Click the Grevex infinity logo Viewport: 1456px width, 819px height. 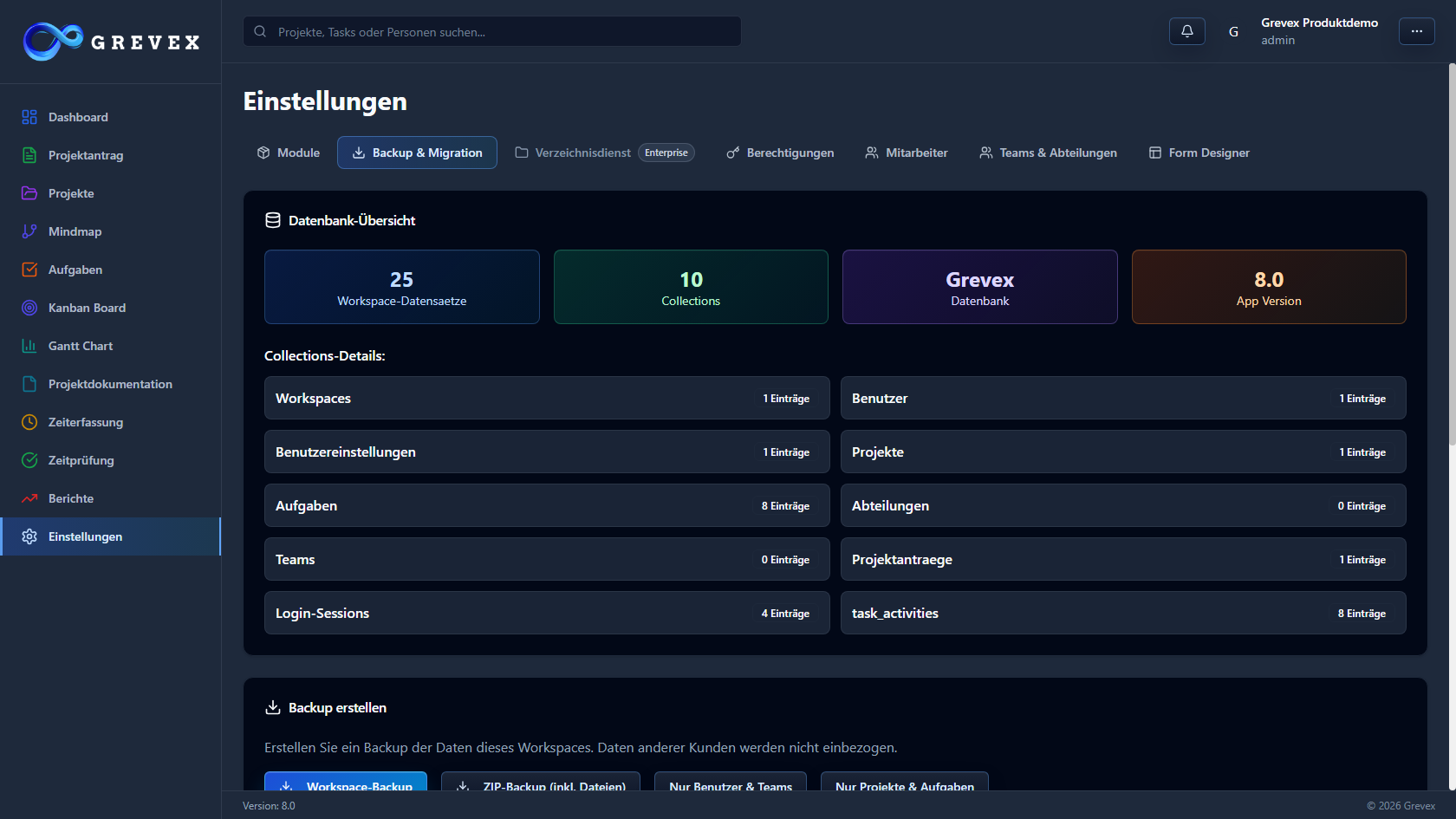[x=53, y=42]
